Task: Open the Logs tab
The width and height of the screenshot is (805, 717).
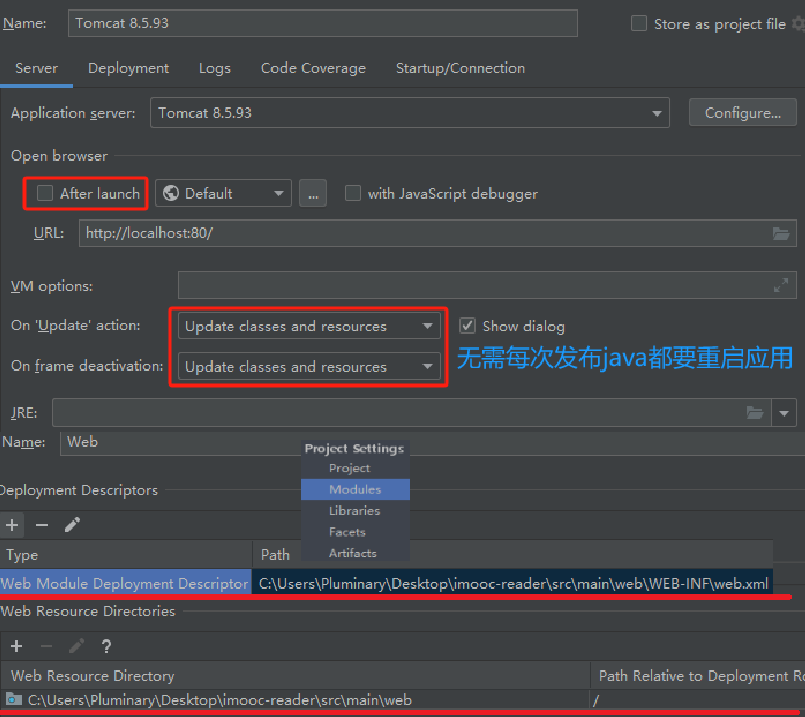Action: pos(215,68)
